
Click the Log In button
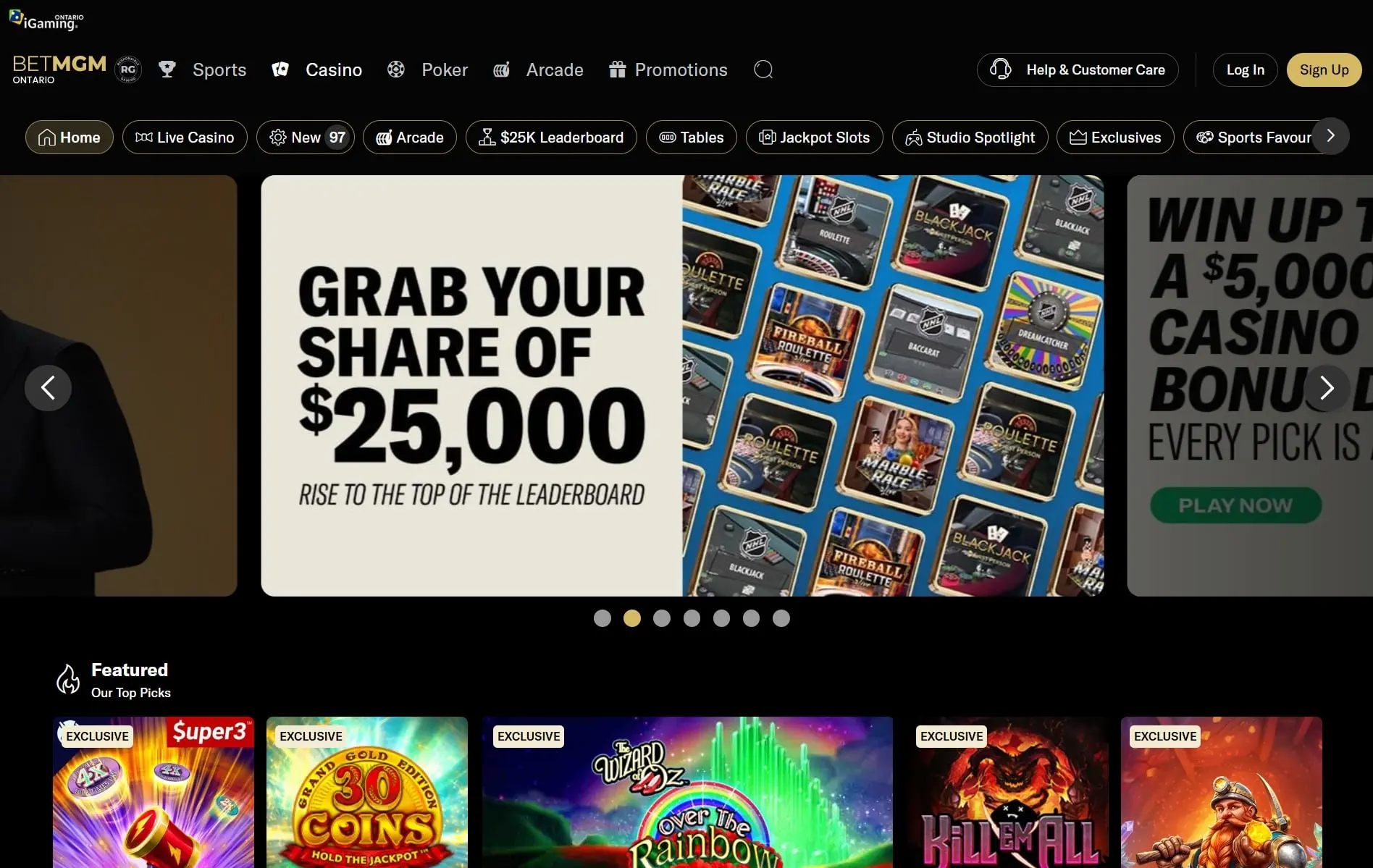(x=1246, y=69)
